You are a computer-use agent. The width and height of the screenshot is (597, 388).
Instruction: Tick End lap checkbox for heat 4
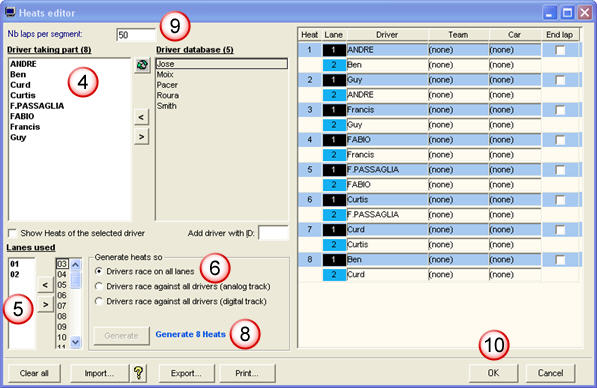click(x=560, y=140)
